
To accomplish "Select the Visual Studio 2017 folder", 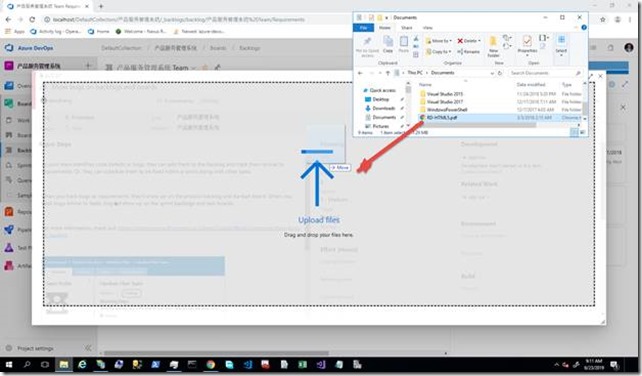I will point(445,102).
